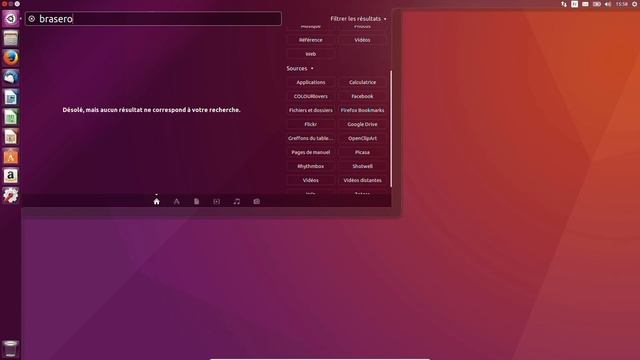The image size is (640, 360).
Task: Select the Picasa source button
Action: pos(362,152)
